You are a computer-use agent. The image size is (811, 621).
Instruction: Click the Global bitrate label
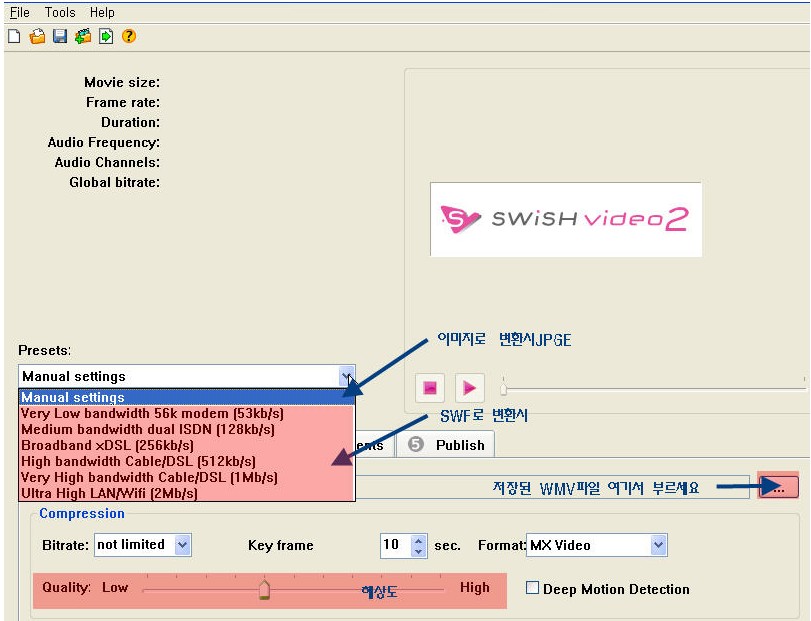coord(115,183)
